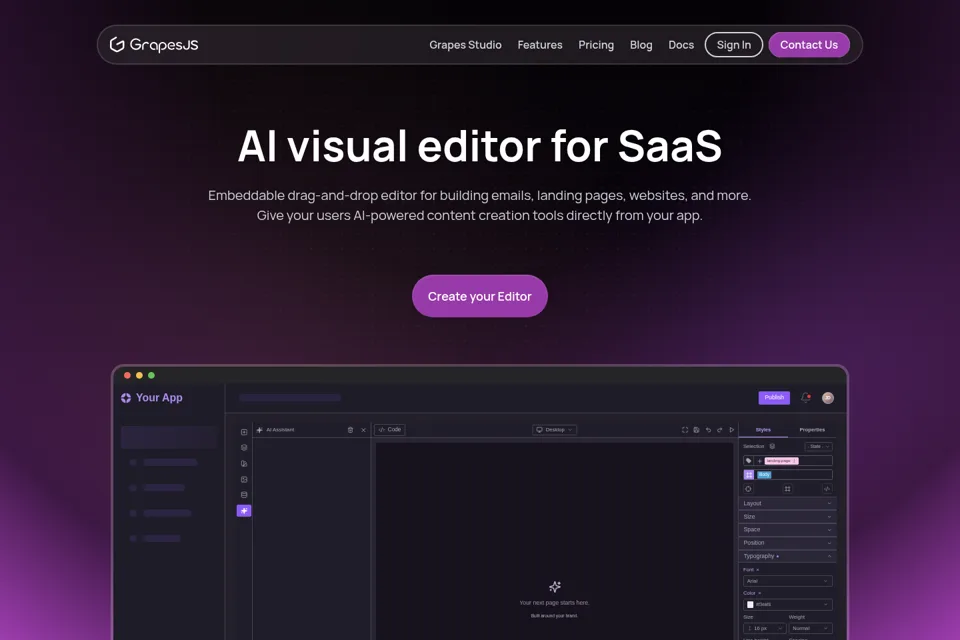Switch to the Properties tab
The image size is (960, 640).
(x=812, y=430)
